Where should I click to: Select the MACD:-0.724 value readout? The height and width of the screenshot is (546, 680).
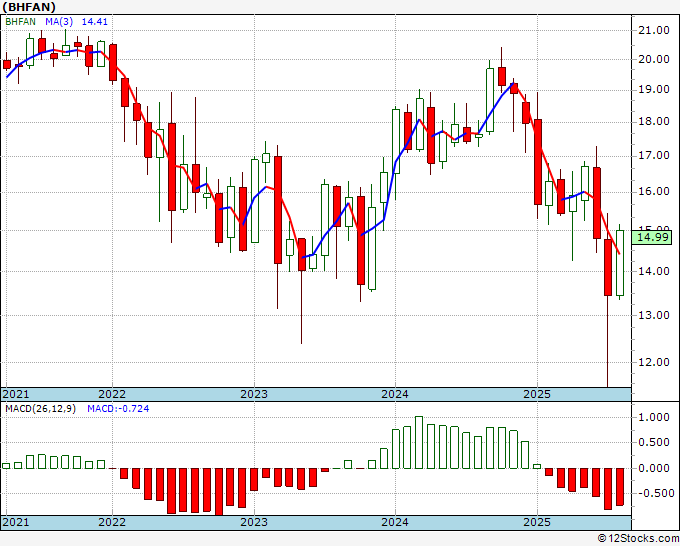118,409
